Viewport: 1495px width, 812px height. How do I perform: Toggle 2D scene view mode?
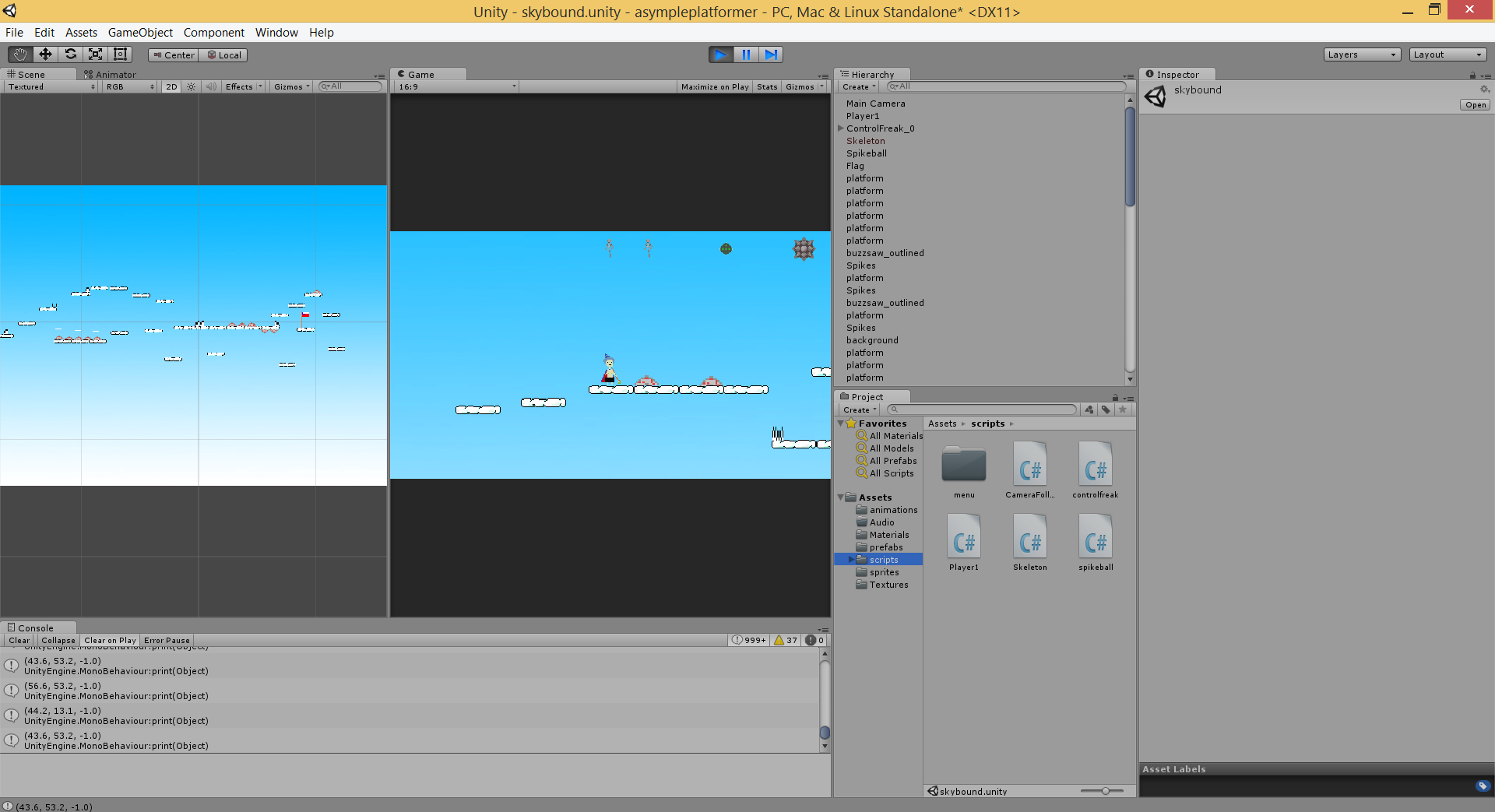coord(171,87)
